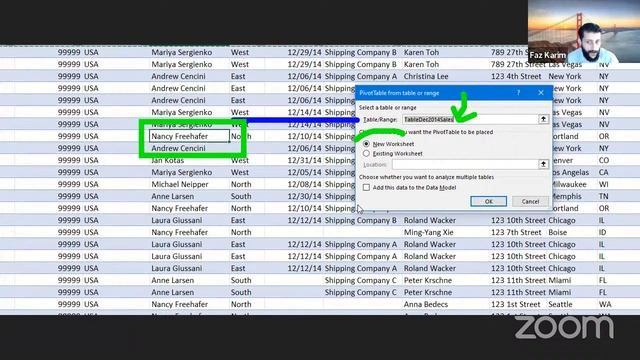
Task: Select Michael Neipper cell
Action: pyautogui.click(x=180, y=184)
